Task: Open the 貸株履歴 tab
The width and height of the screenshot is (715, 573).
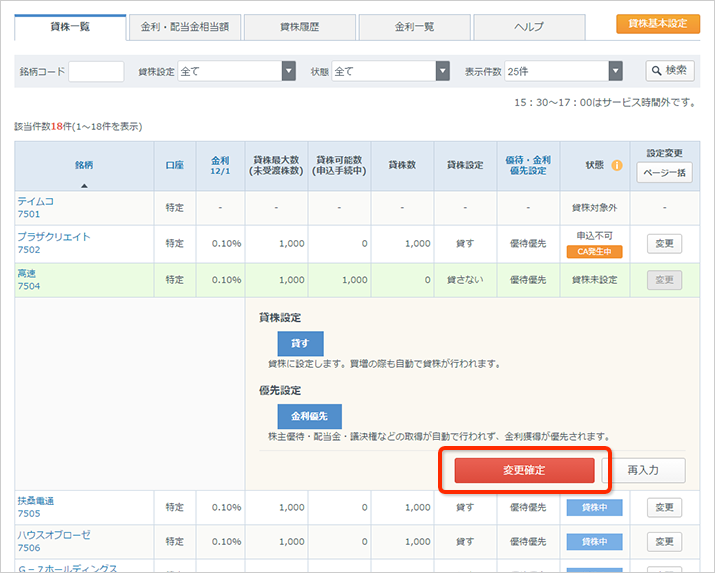Action: 299,26
